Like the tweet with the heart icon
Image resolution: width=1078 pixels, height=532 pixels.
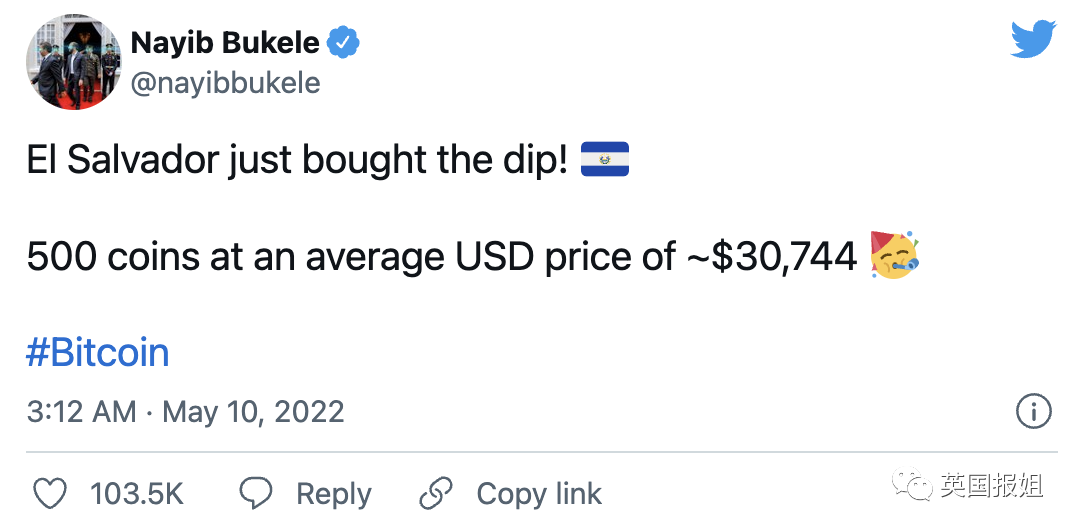pos(49,493)
